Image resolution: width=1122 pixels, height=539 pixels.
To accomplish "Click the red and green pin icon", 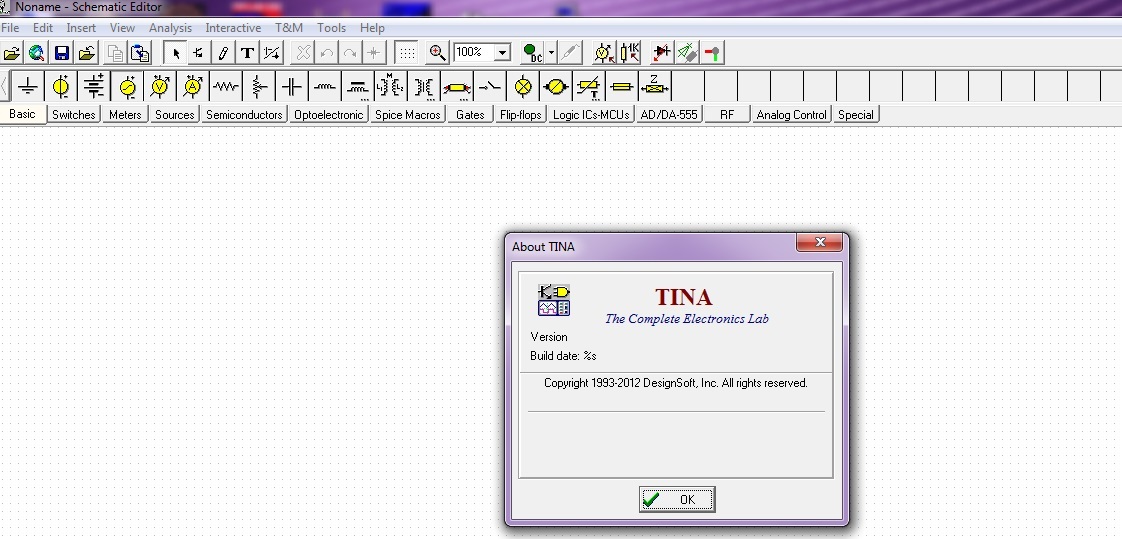I will click(x=713, y=52).
